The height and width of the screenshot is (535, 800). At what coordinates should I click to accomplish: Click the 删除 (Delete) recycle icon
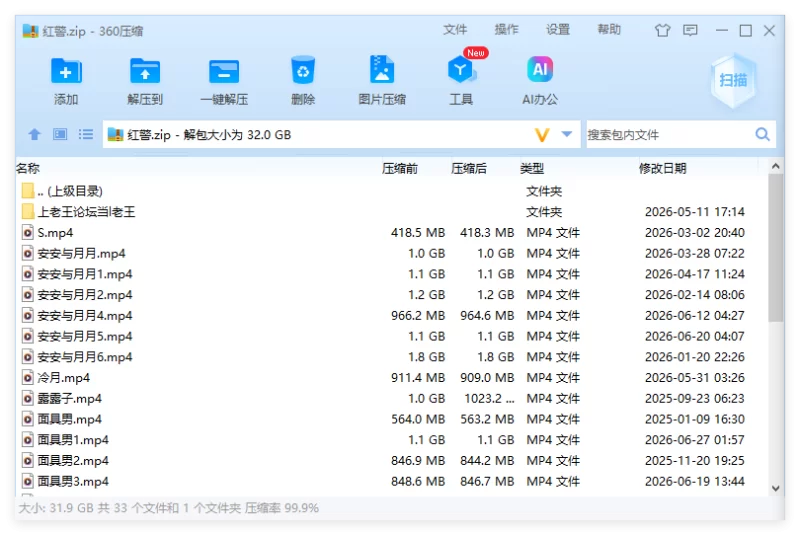[303, 70]
